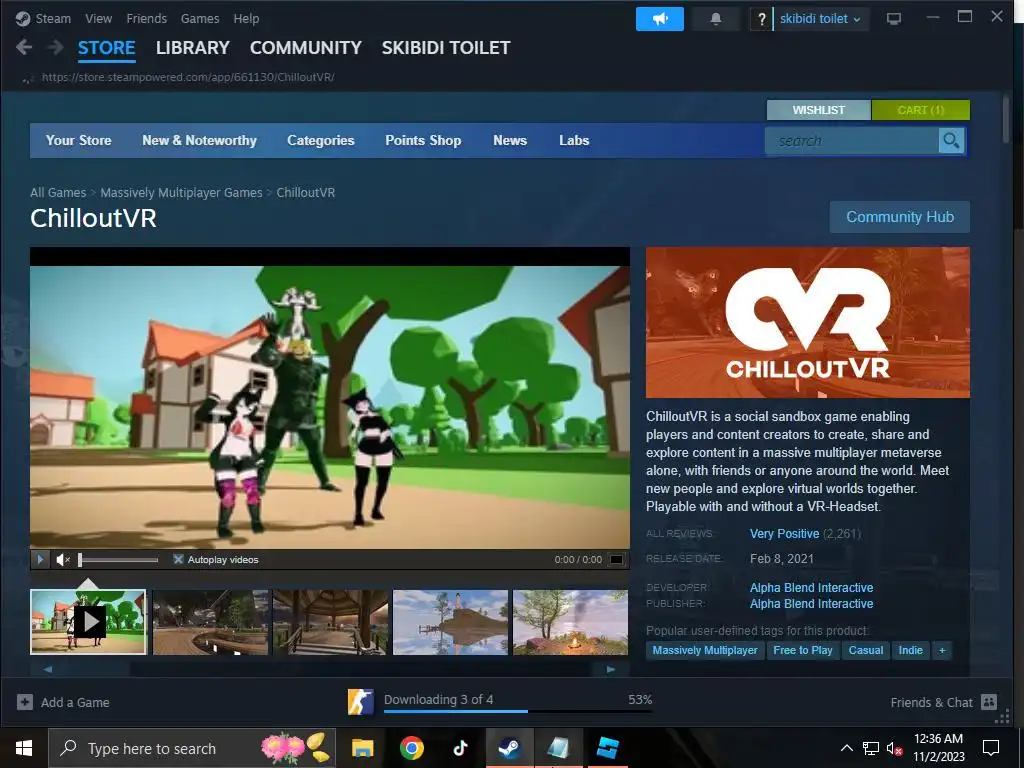The image size is (1024, 768).
Task: Click the Steam taskbar icon
Action: (509, 748)
